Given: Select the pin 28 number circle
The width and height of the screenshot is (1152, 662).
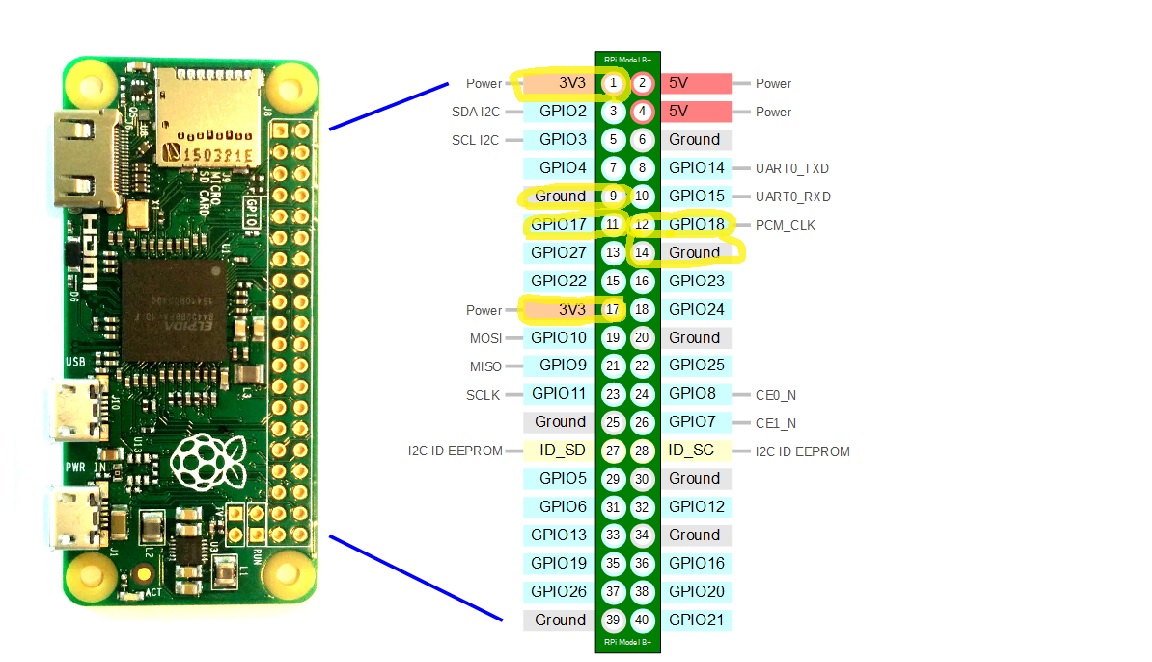Looking at the screenshot, I should coord(642,450).
